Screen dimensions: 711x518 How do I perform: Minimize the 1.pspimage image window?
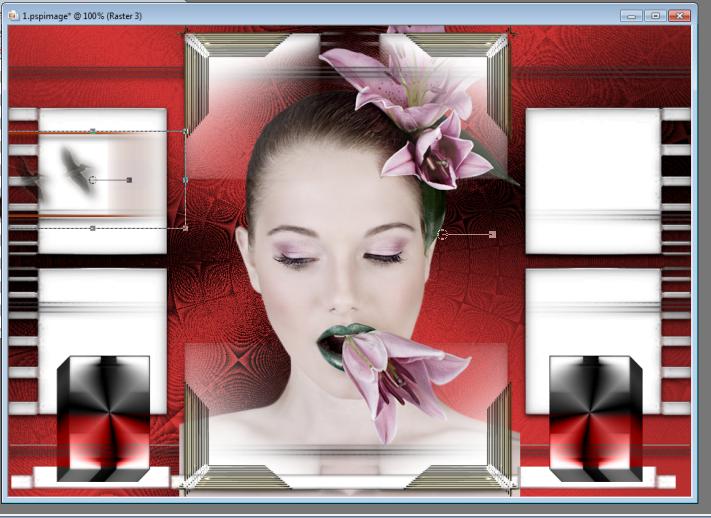tap(631, 16)
